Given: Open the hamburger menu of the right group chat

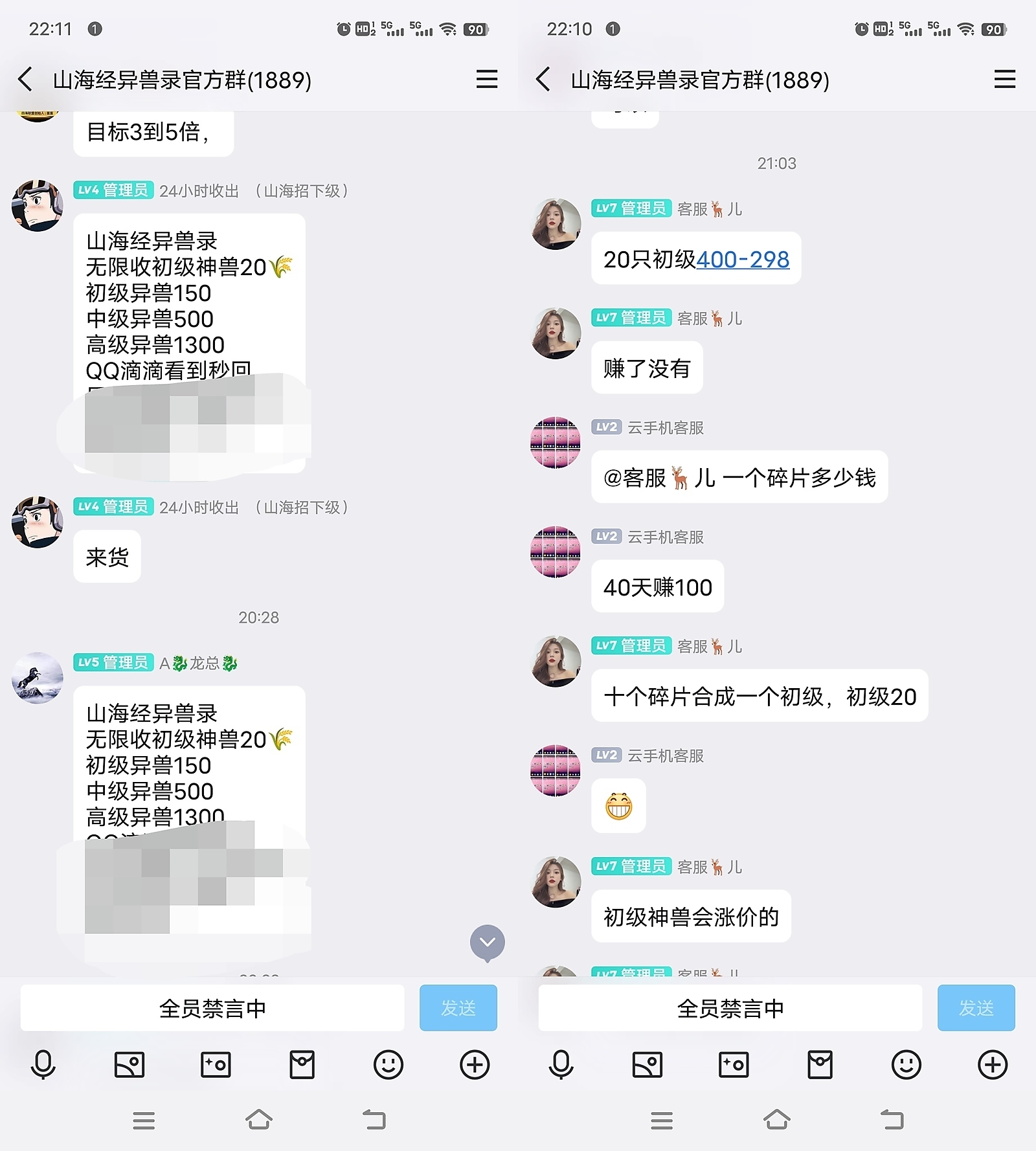Looking at the screenshot, I should click(1005, 80).
